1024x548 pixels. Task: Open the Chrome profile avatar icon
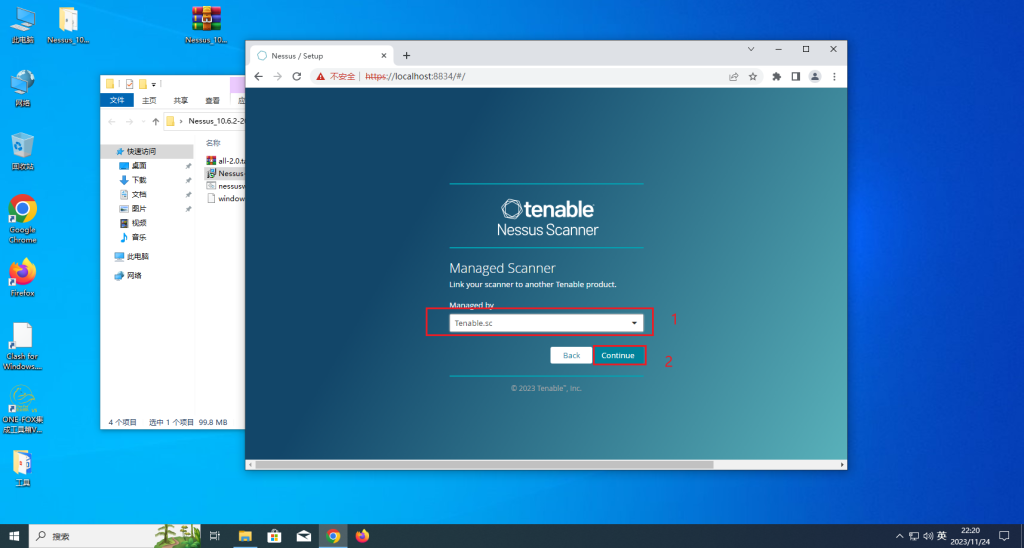[815, 76]
